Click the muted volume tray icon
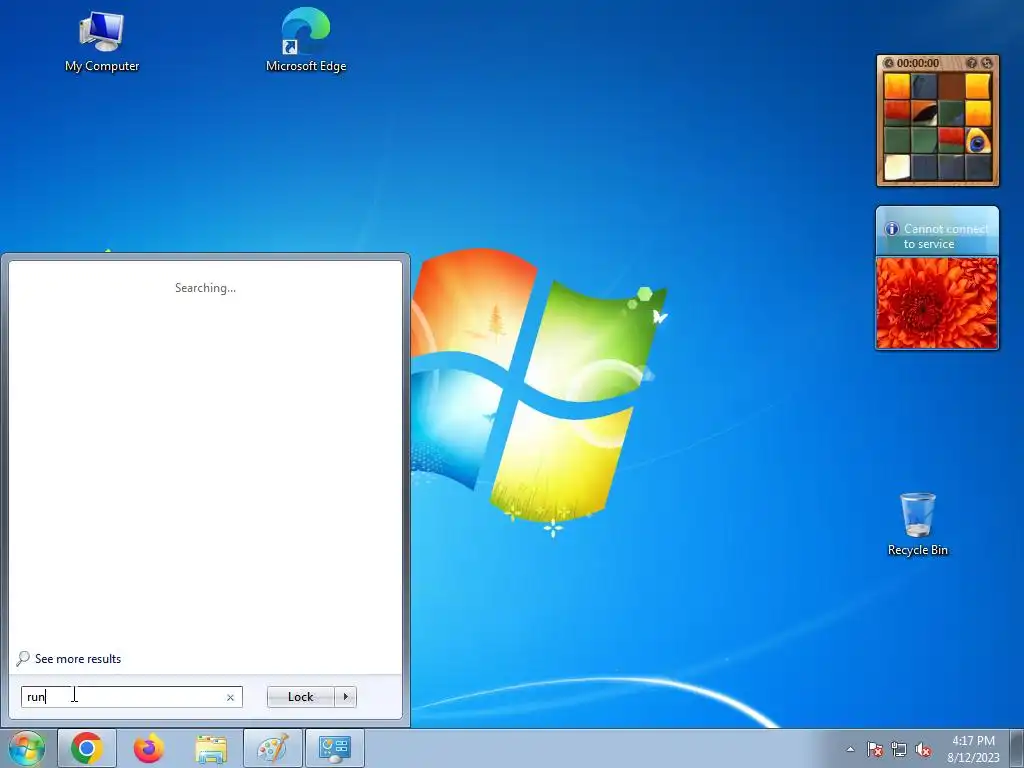The width and height of the screenshot is (1024, 768). pyautogui.click(x=923, y=749)
